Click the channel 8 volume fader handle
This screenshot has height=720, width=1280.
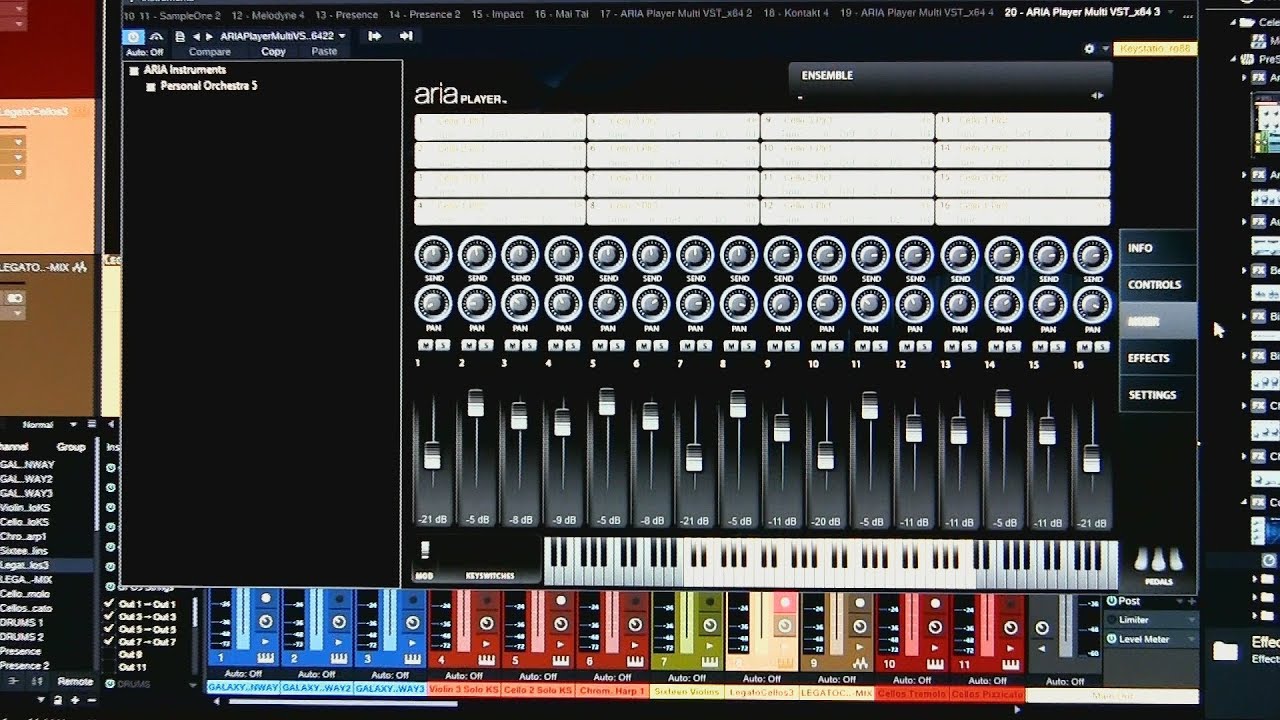pyautogui.click(x=738, y=405)
